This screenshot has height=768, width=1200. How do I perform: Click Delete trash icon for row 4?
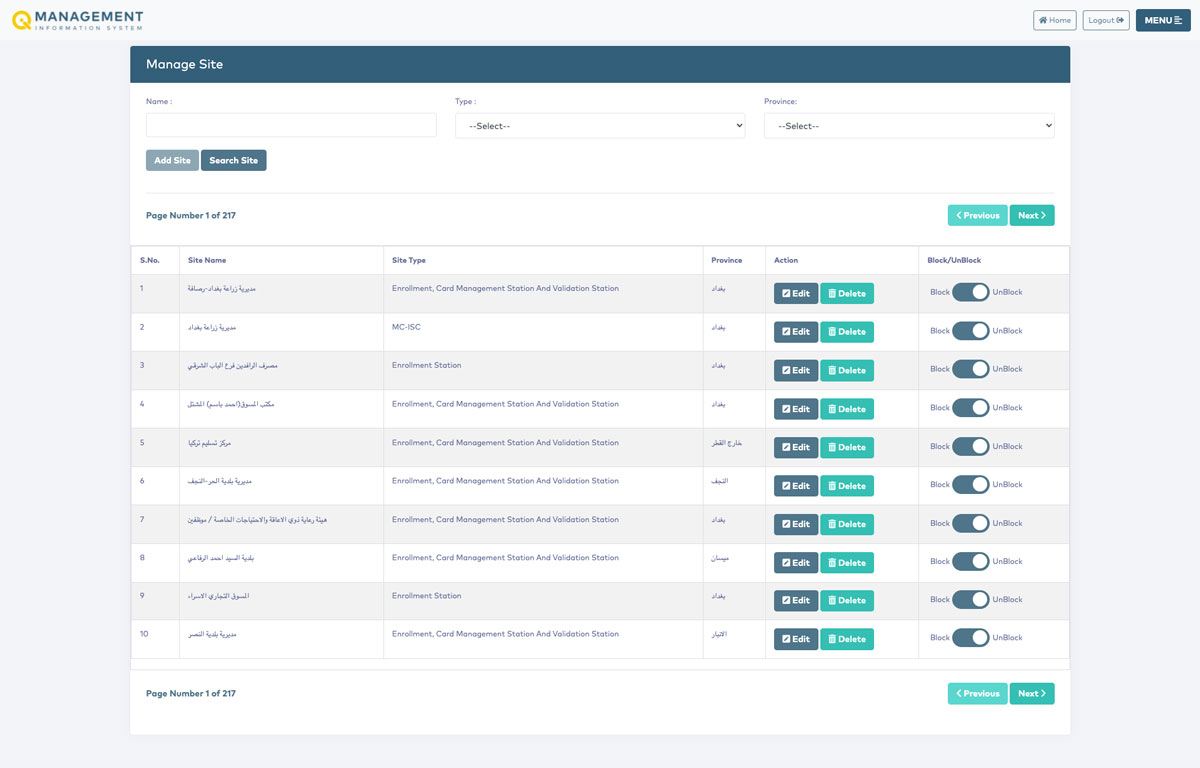point(832,409)
